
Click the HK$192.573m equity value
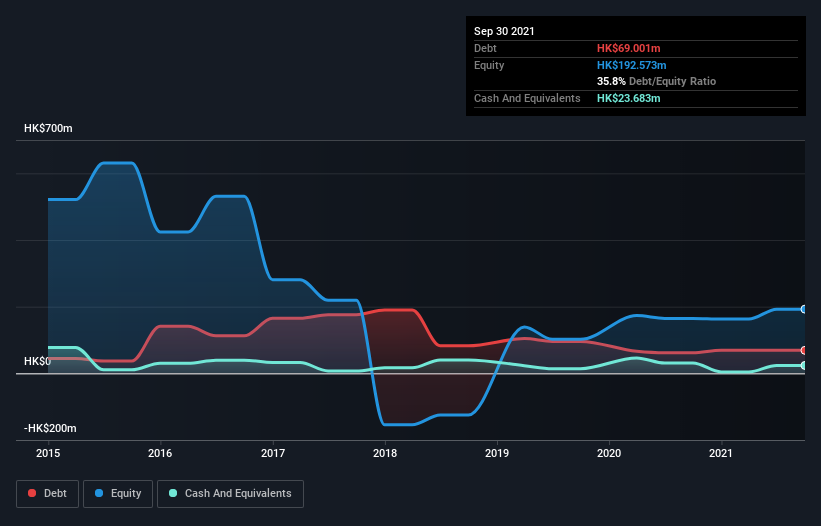(x=632, y=65)
